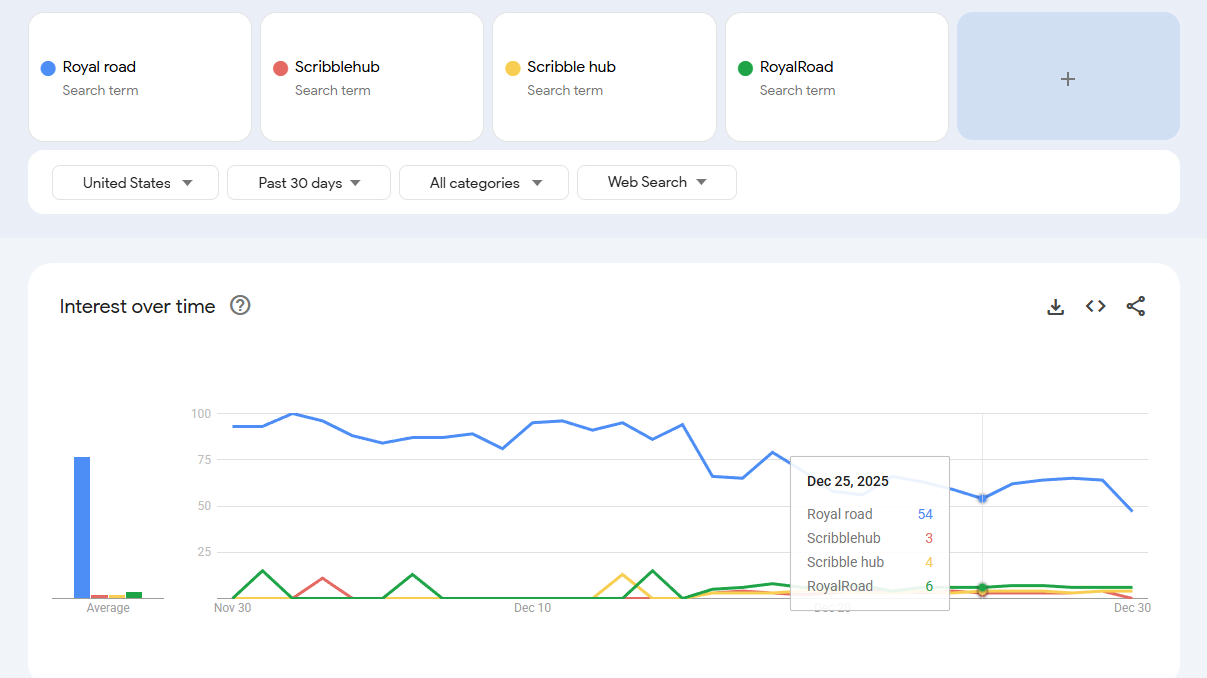Click the Dec 25 data point on blue line
1207x678 pixels.
[982, 498]
